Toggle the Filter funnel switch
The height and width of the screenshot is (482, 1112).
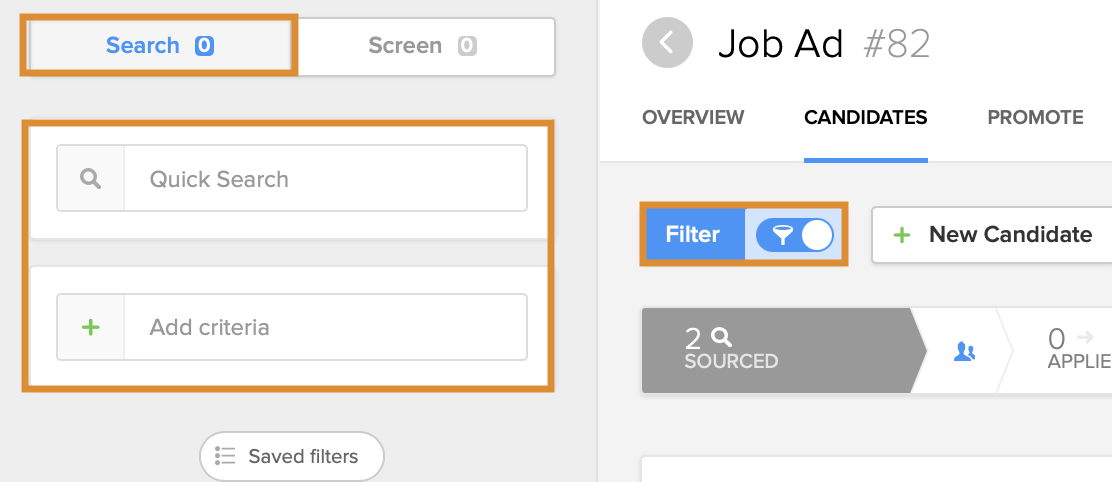(x=794, y=235)
